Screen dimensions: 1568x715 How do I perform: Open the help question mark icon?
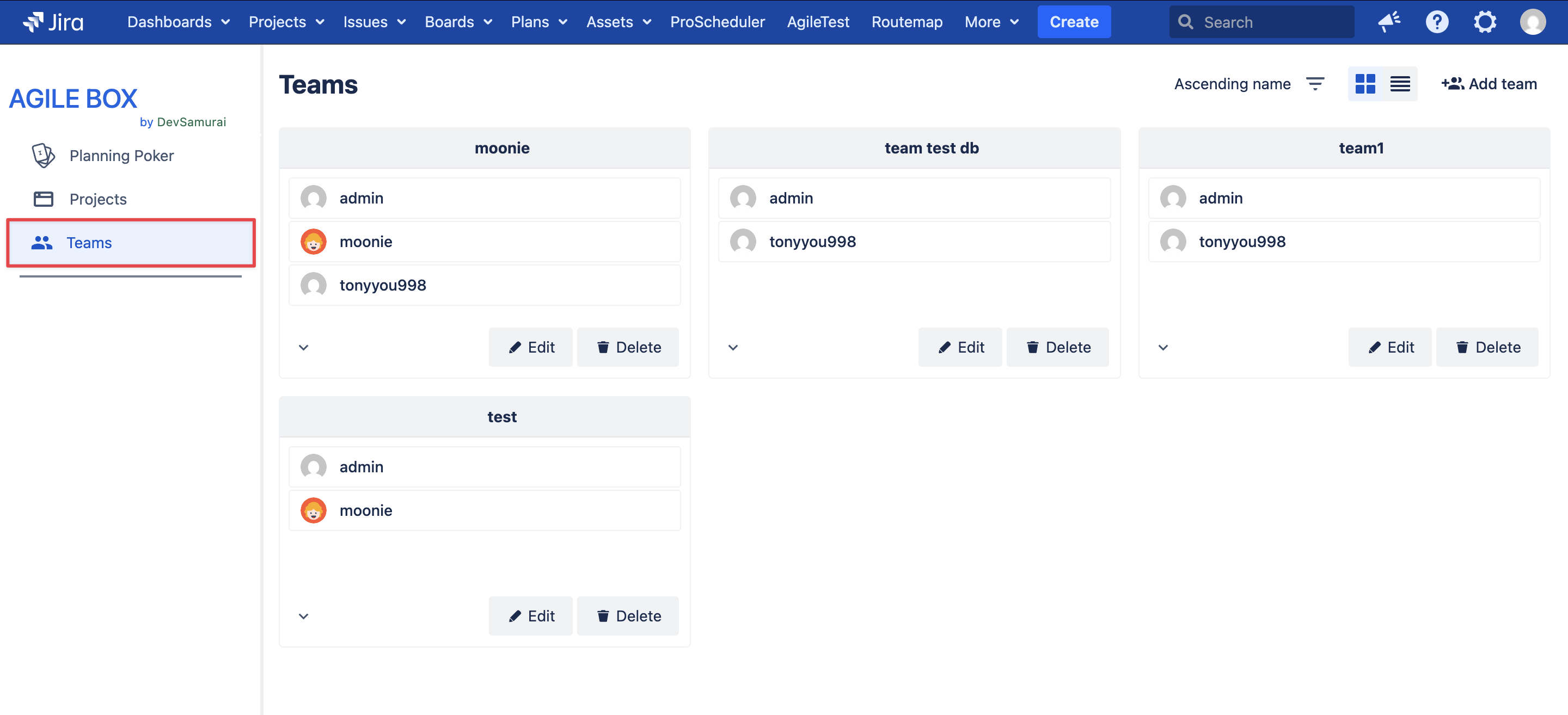tap(1437, 22)
